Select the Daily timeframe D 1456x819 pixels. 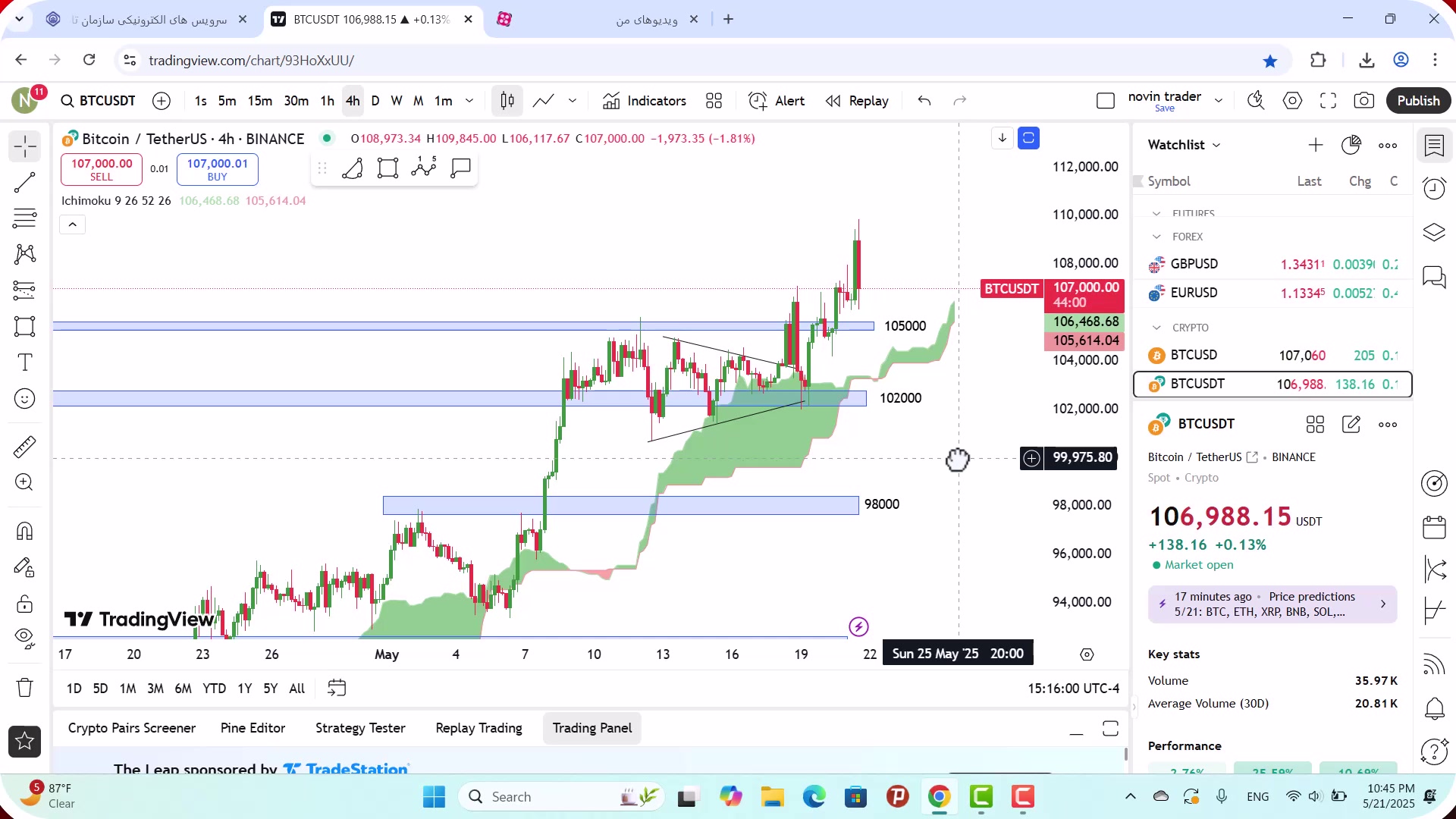click(x=375, y=101)
